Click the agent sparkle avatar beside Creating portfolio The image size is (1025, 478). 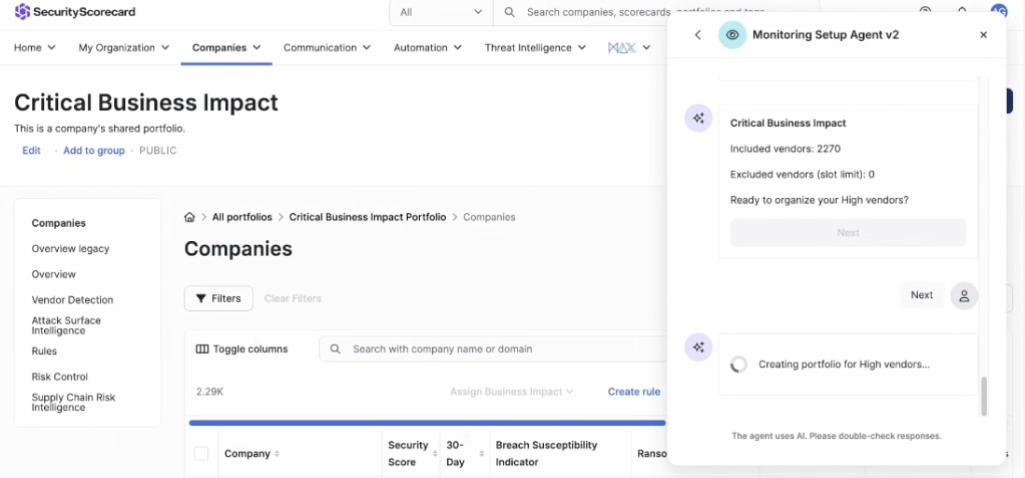click(x=698, y=347)
